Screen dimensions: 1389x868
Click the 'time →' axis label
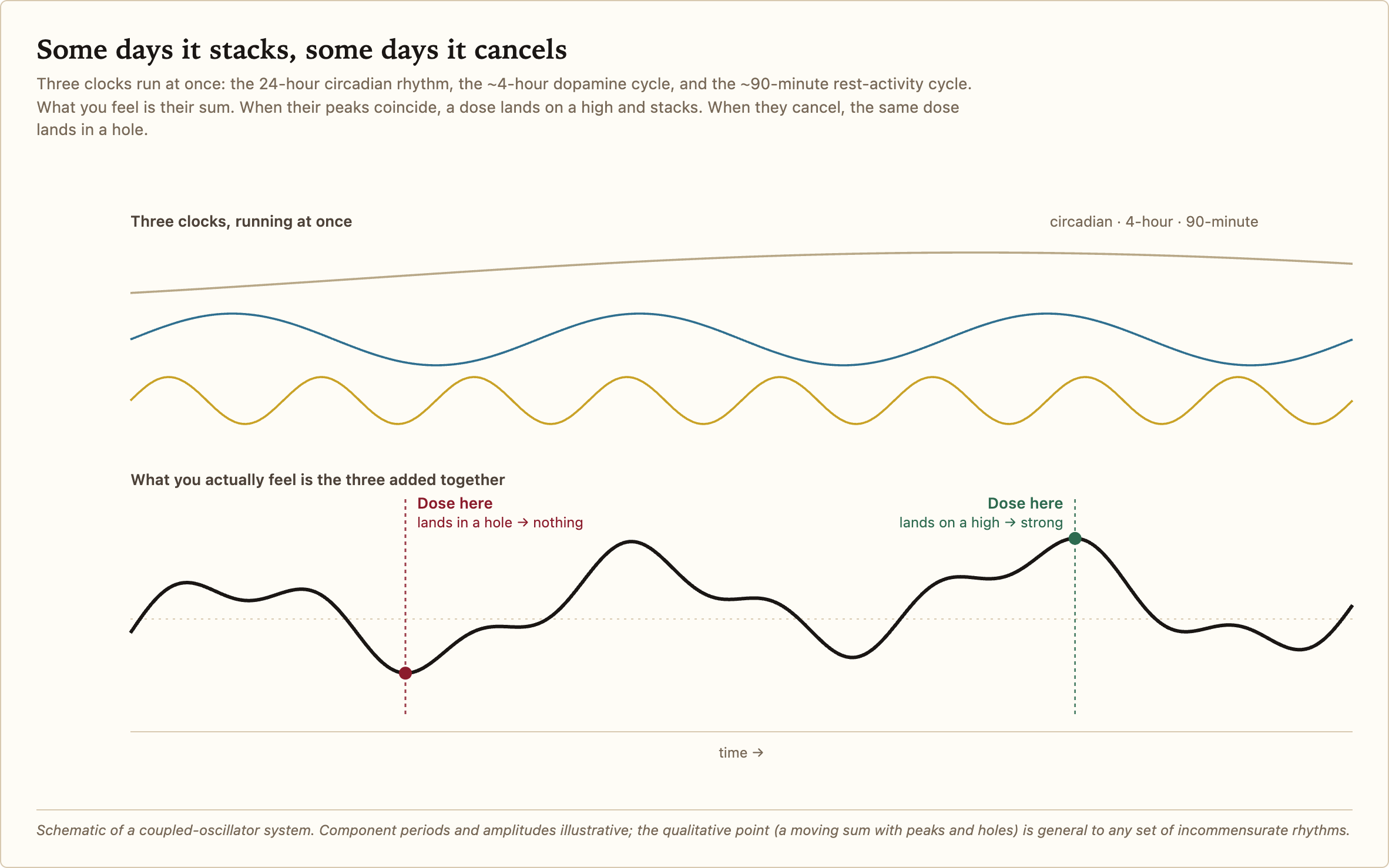(741, 753)
